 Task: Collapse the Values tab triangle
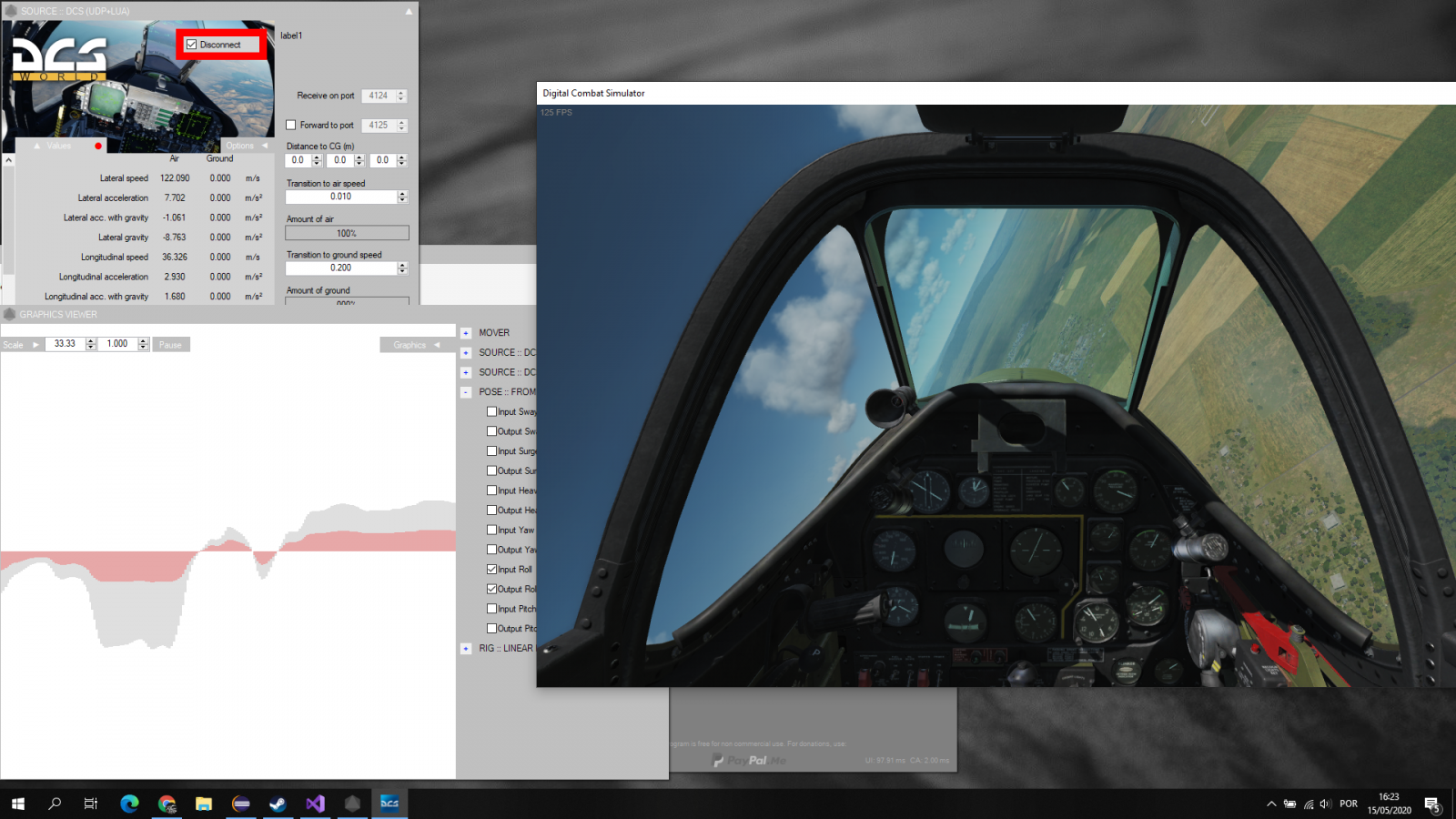click(x=37, y=146)
